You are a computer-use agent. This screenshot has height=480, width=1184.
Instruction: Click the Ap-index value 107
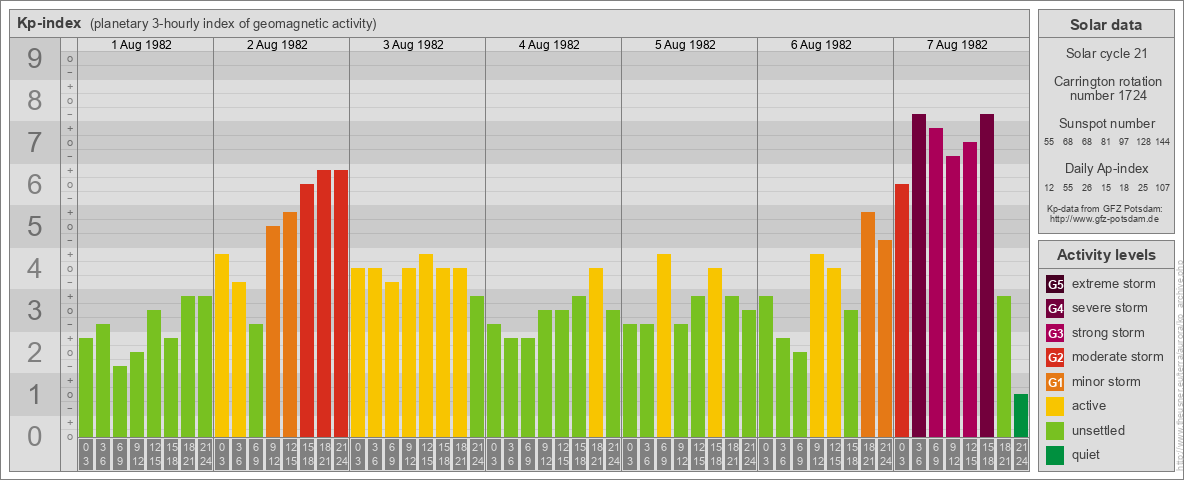[1163, 187]
